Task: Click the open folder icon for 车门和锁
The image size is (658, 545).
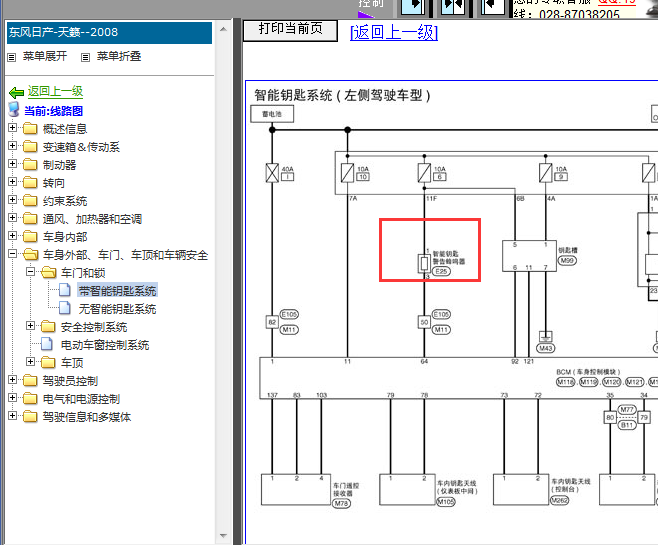Action: pos(49,273)
